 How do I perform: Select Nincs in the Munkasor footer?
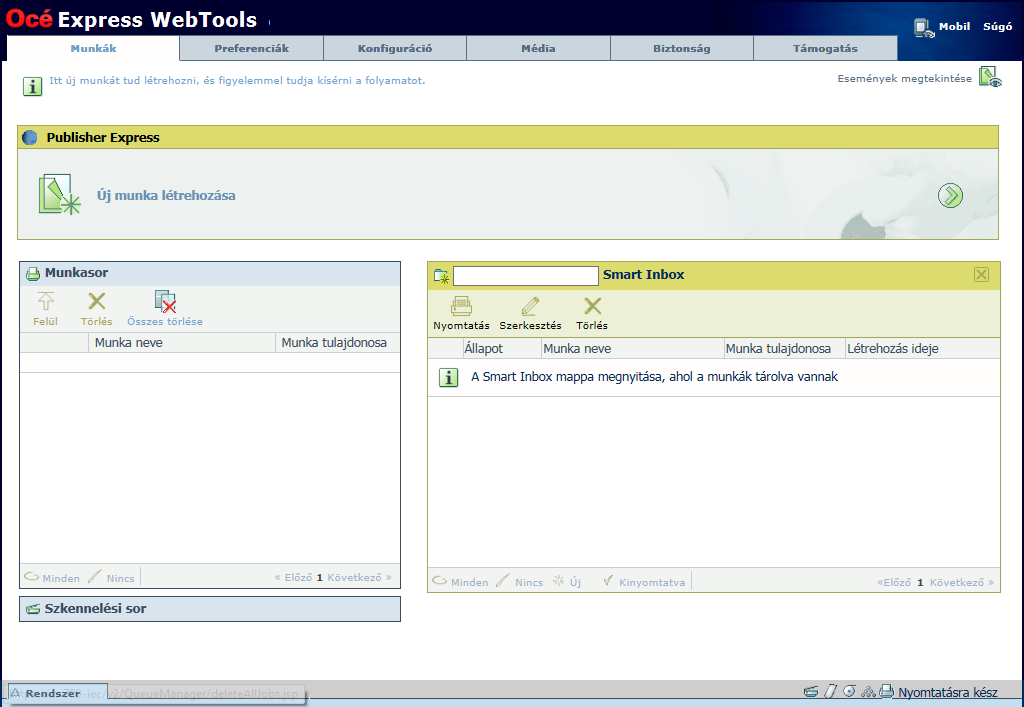pyautogui.click(x=112, y=578)
